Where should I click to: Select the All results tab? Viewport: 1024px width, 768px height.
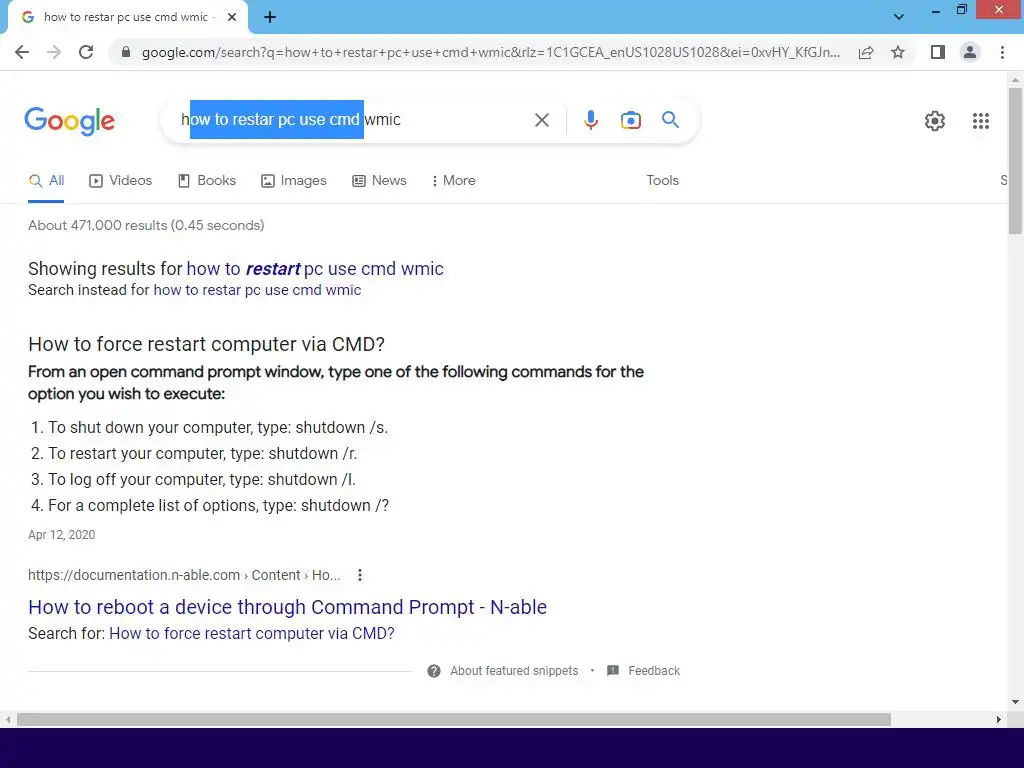coord(46,181)
